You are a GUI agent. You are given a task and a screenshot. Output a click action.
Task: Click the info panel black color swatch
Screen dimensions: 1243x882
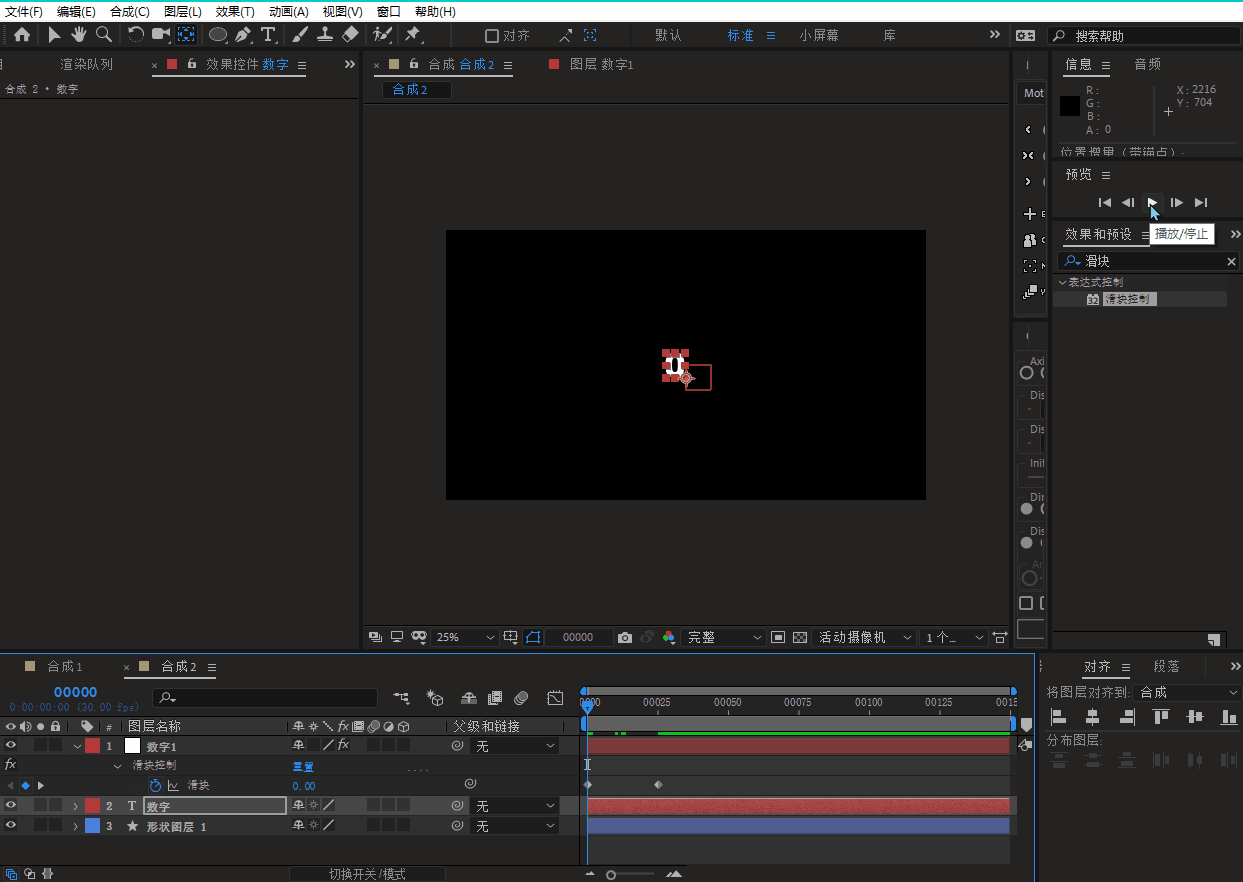[x=1070, y=106]
